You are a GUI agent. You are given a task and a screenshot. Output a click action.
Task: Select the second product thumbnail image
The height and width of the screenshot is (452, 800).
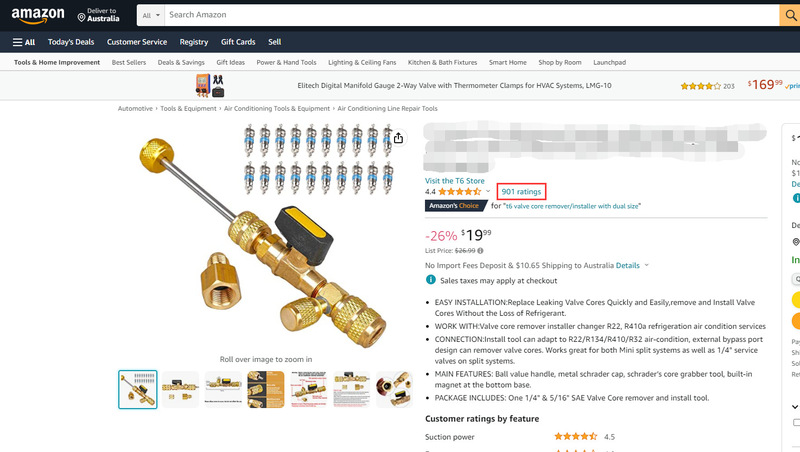pos(180,390)
